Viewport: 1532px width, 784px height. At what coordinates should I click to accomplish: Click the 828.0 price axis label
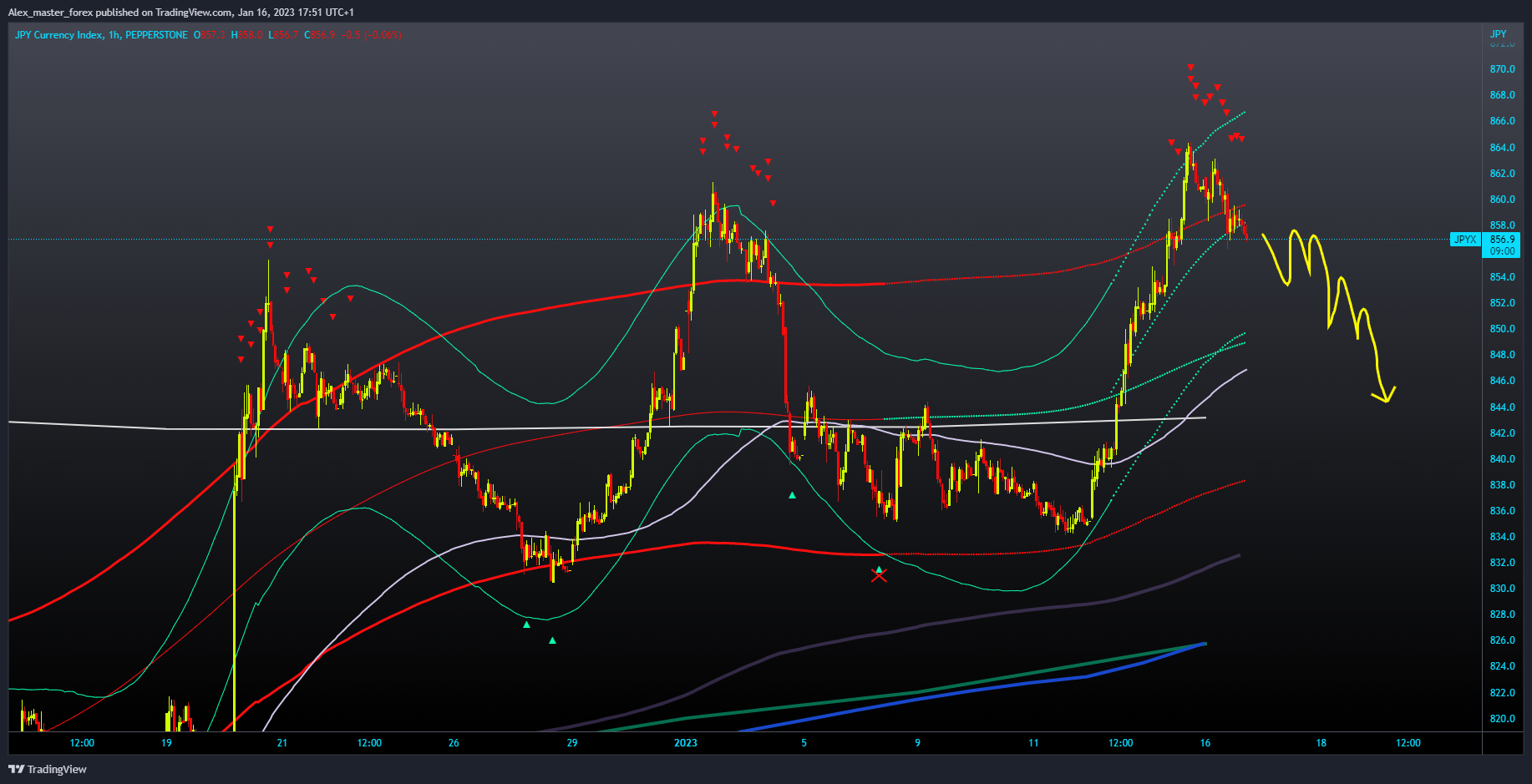tap(1502, 615)
